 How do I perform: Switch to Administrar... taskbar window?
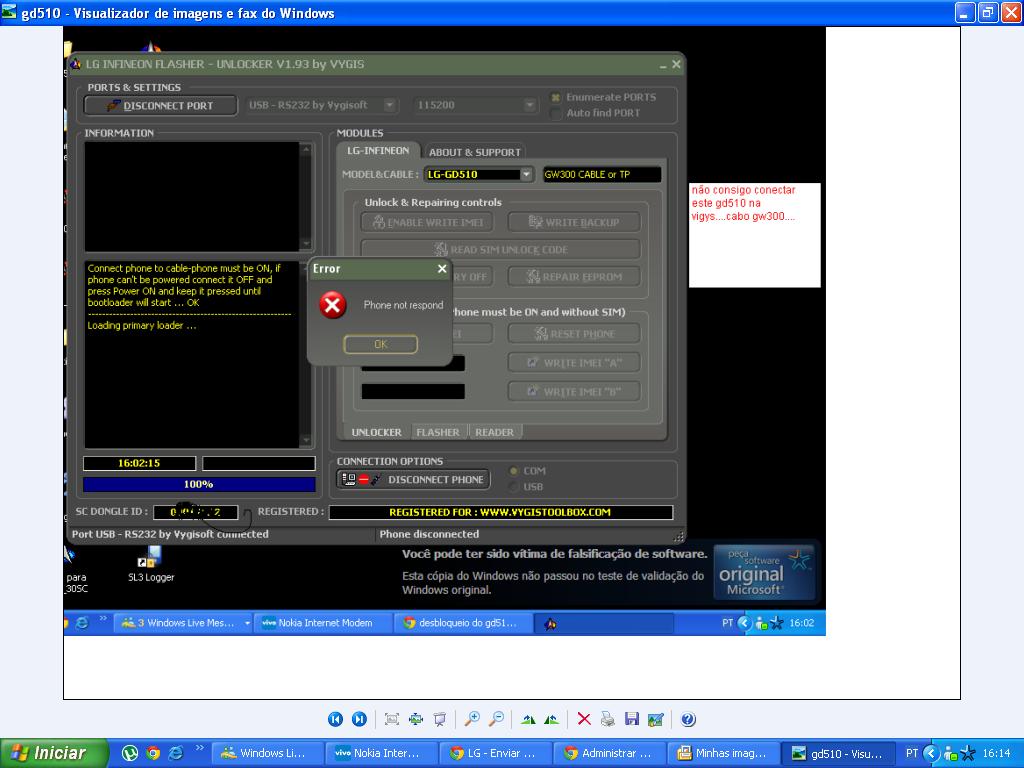coord(610,753)
